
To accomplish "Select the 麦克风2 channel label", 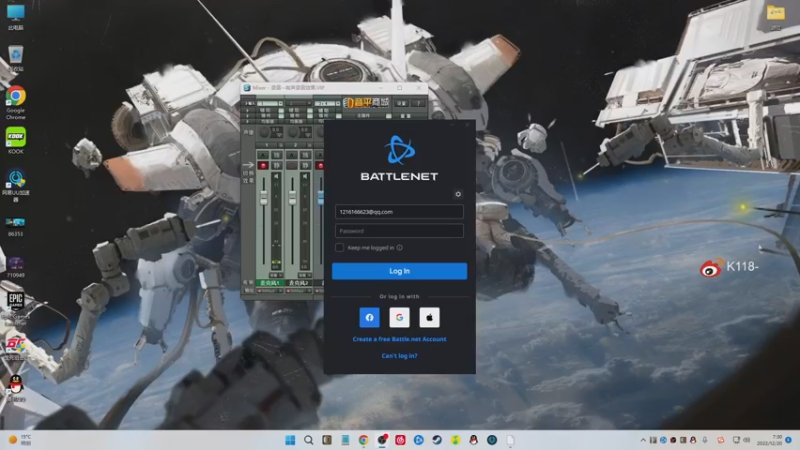I will tap(298, 283).
